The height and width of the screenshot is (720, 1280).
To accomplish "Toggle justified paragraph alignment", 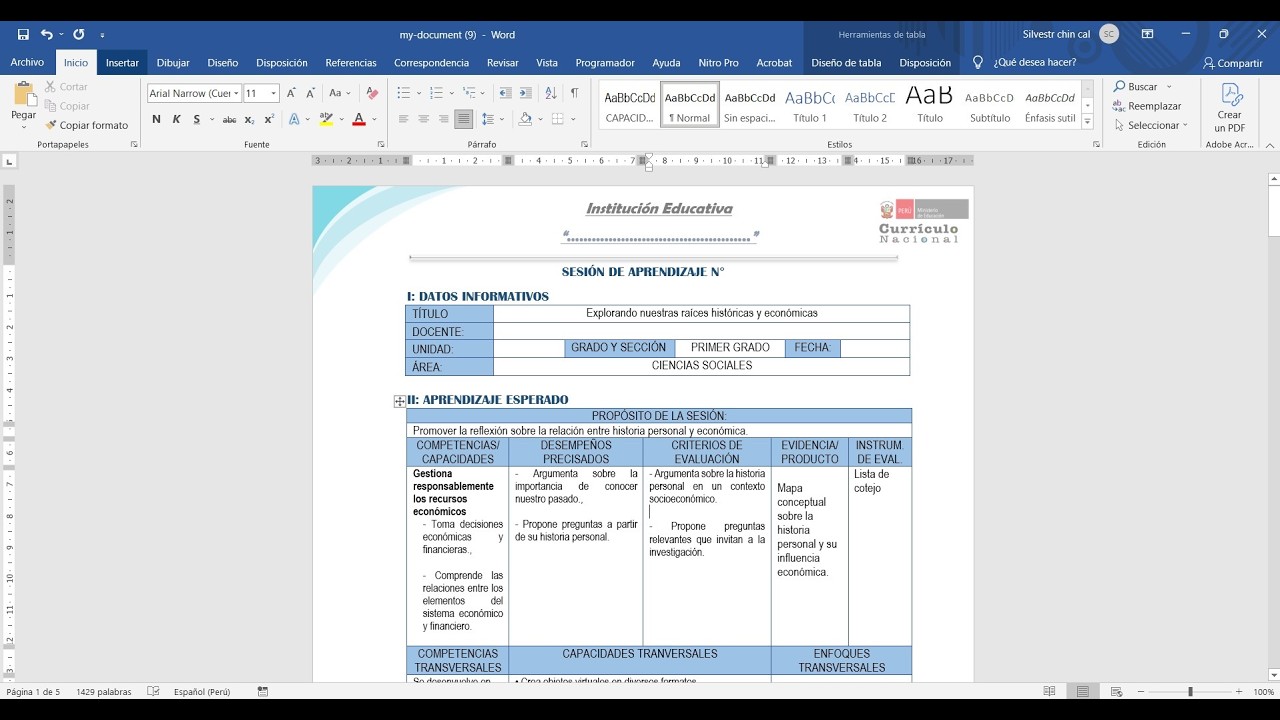I will [x=463, y=119].
